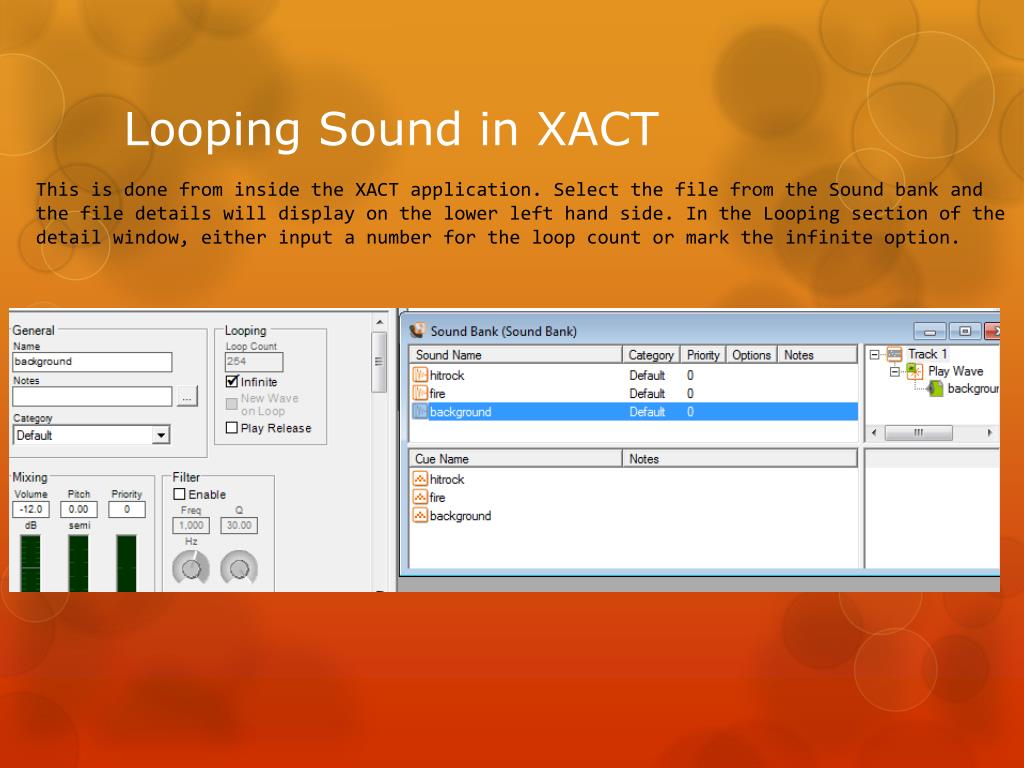Click the background sound wave icon
The height and width of the screenshot is (768, 1024).
pos(420,411)
